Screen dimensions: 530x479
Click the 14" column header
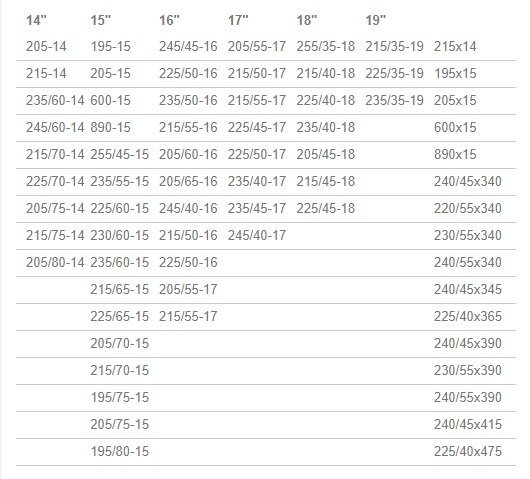click(x=36, y=20)
